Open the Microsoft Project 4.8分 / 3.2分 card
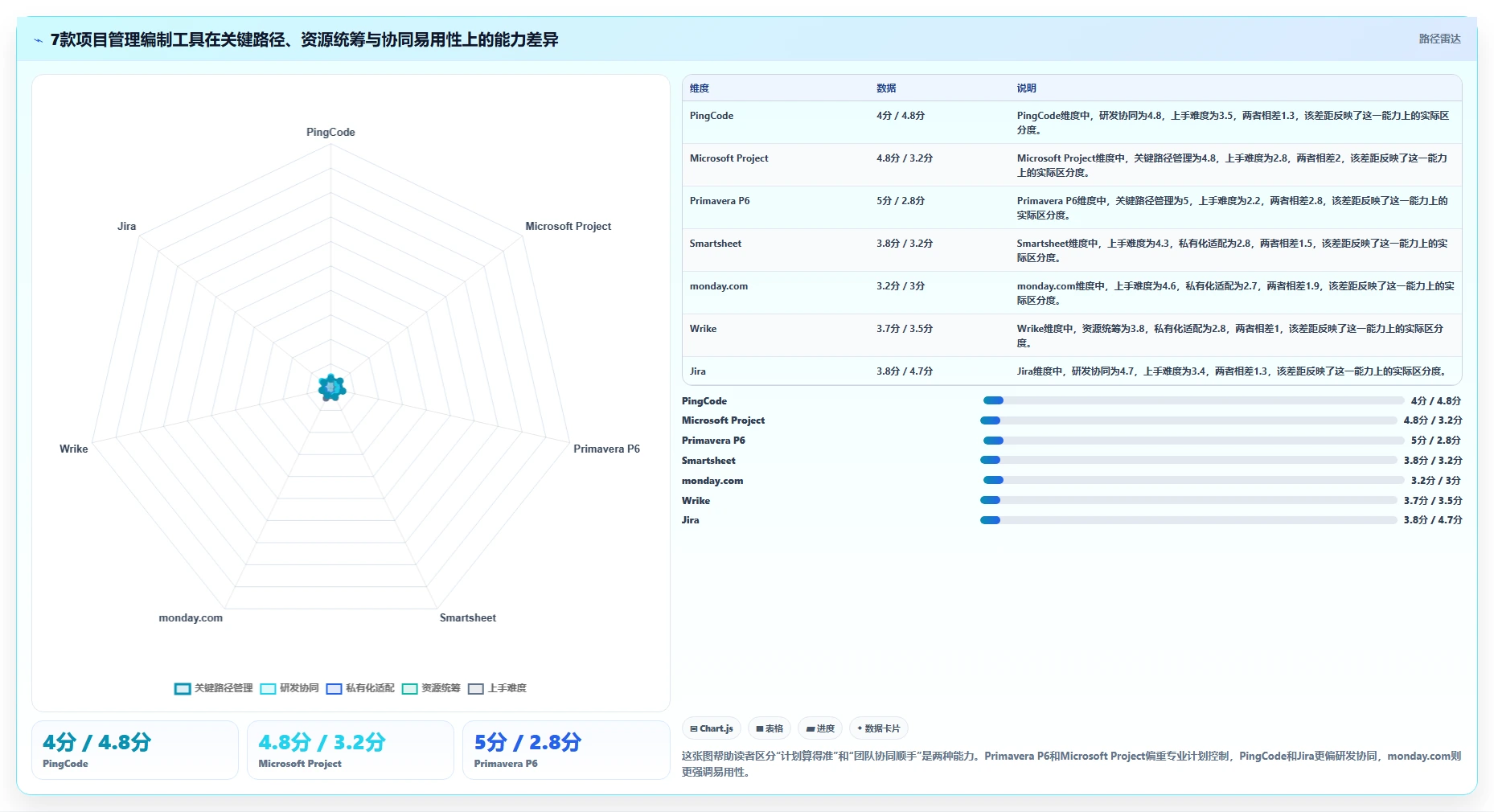The width and height of the screenshot is (1494, 812). (x=351, y=750)
